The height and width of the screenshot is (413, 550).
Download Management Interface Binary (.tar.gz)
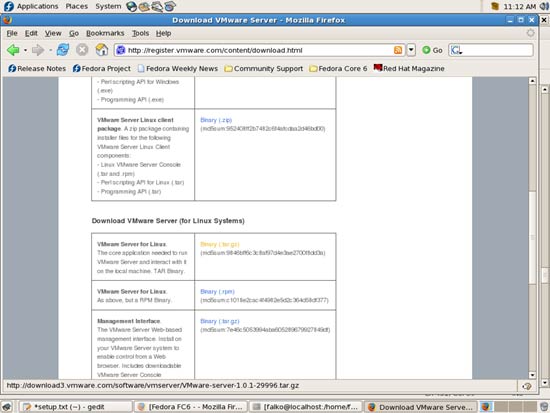(220, 321)
